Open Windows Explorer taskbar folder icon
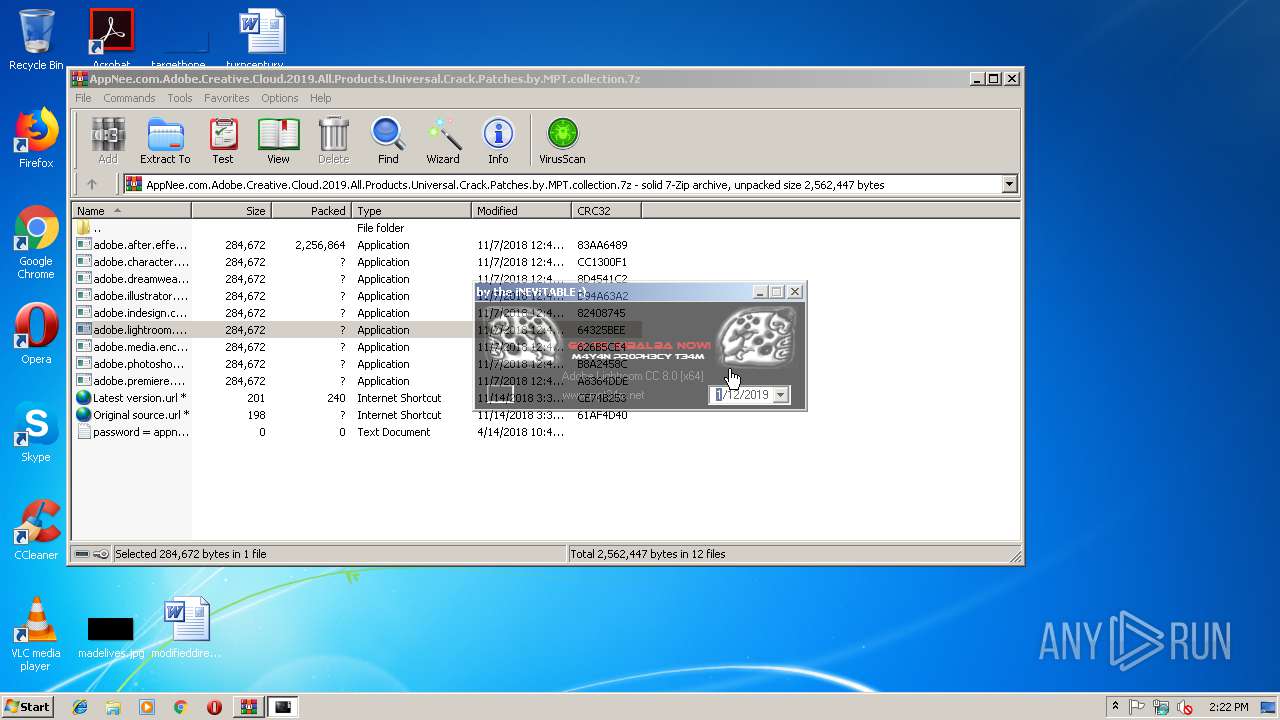 pyautogui.click(x=113, y=707)
